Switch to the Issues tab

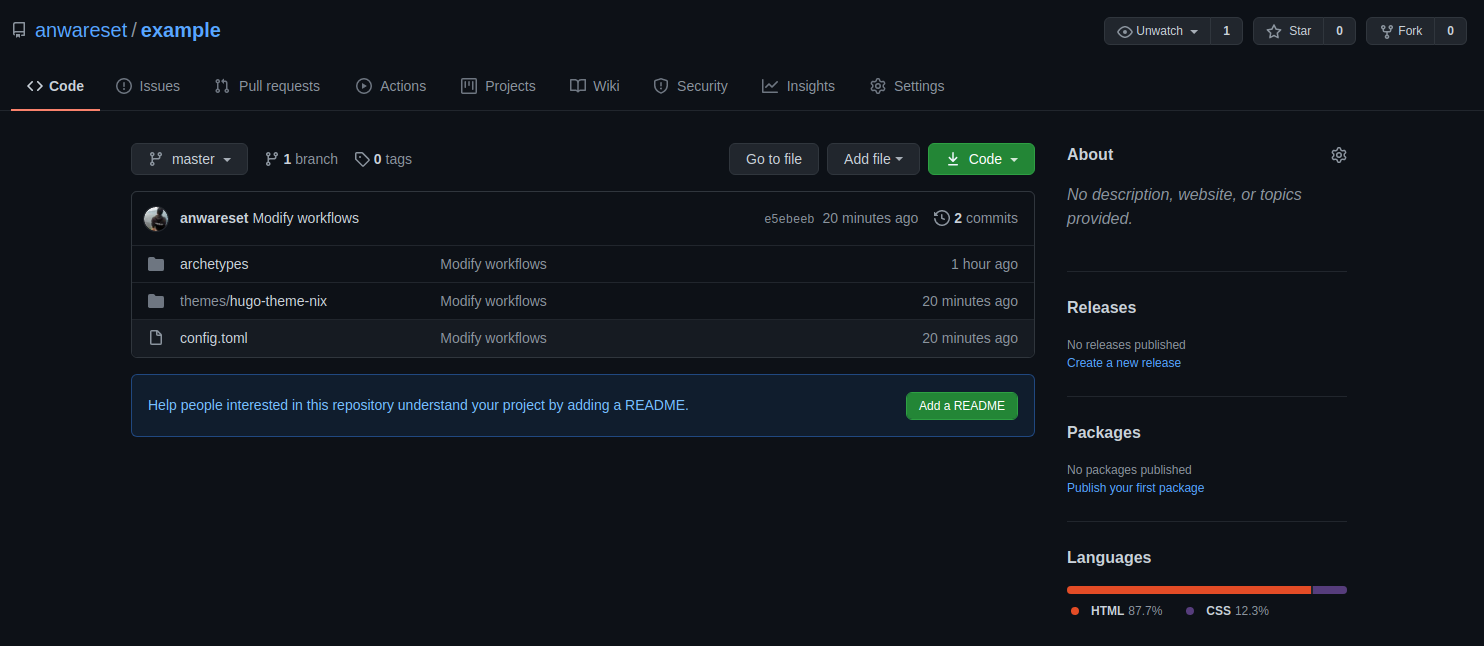tap(148, 86)
